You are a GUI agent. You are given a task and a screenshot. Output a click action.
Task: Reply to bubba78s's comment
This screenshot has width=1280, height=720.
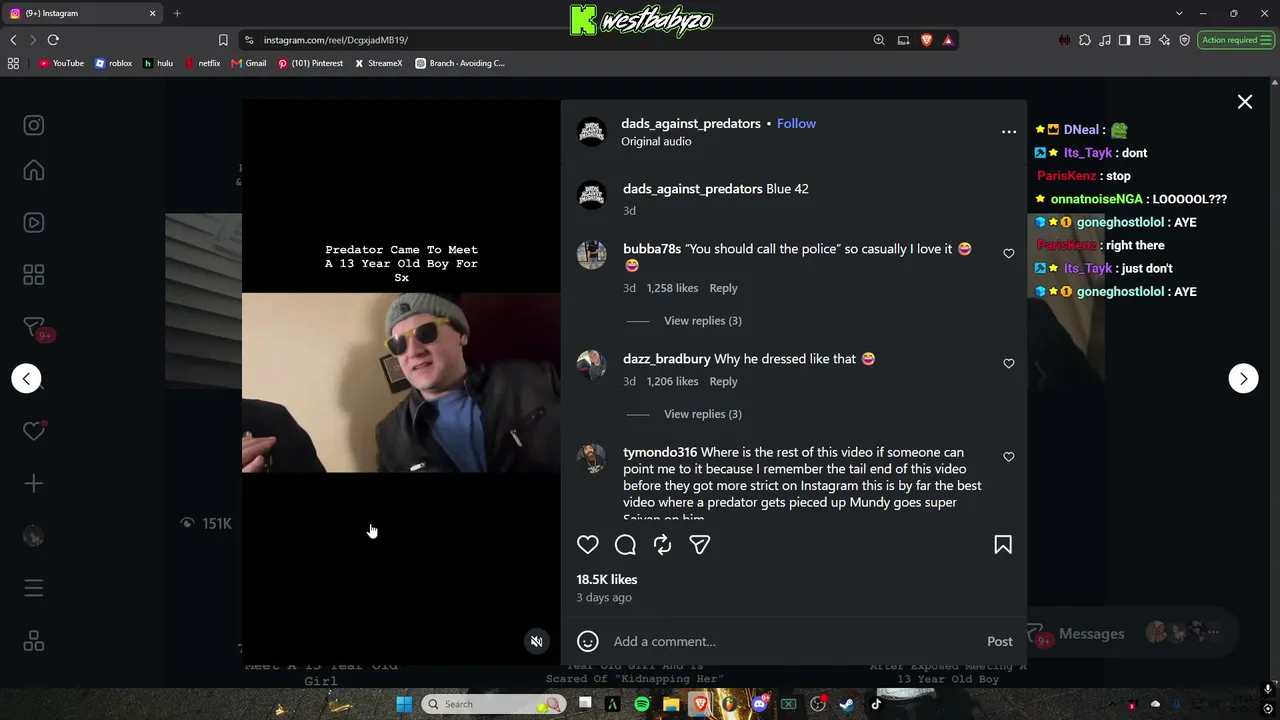coord(723,288)
